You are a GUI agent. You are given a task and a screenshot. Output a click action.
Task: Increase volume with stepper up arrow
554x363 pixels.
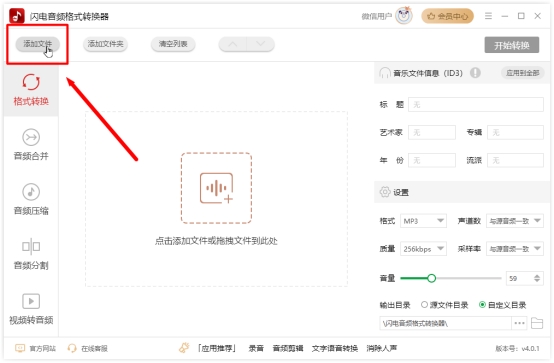coord(537,276)
